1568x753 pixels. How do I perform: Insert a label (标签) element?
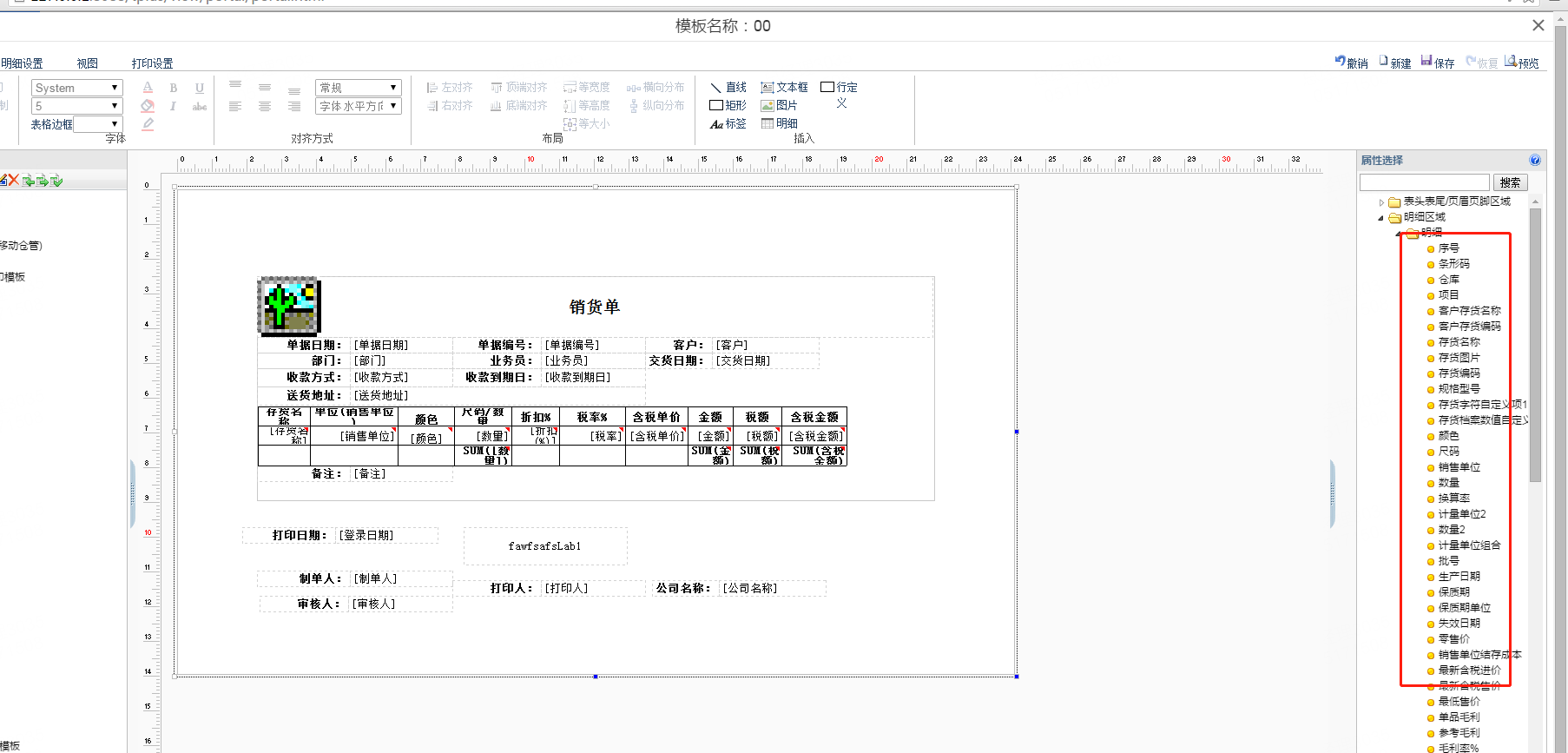[728, 124]
